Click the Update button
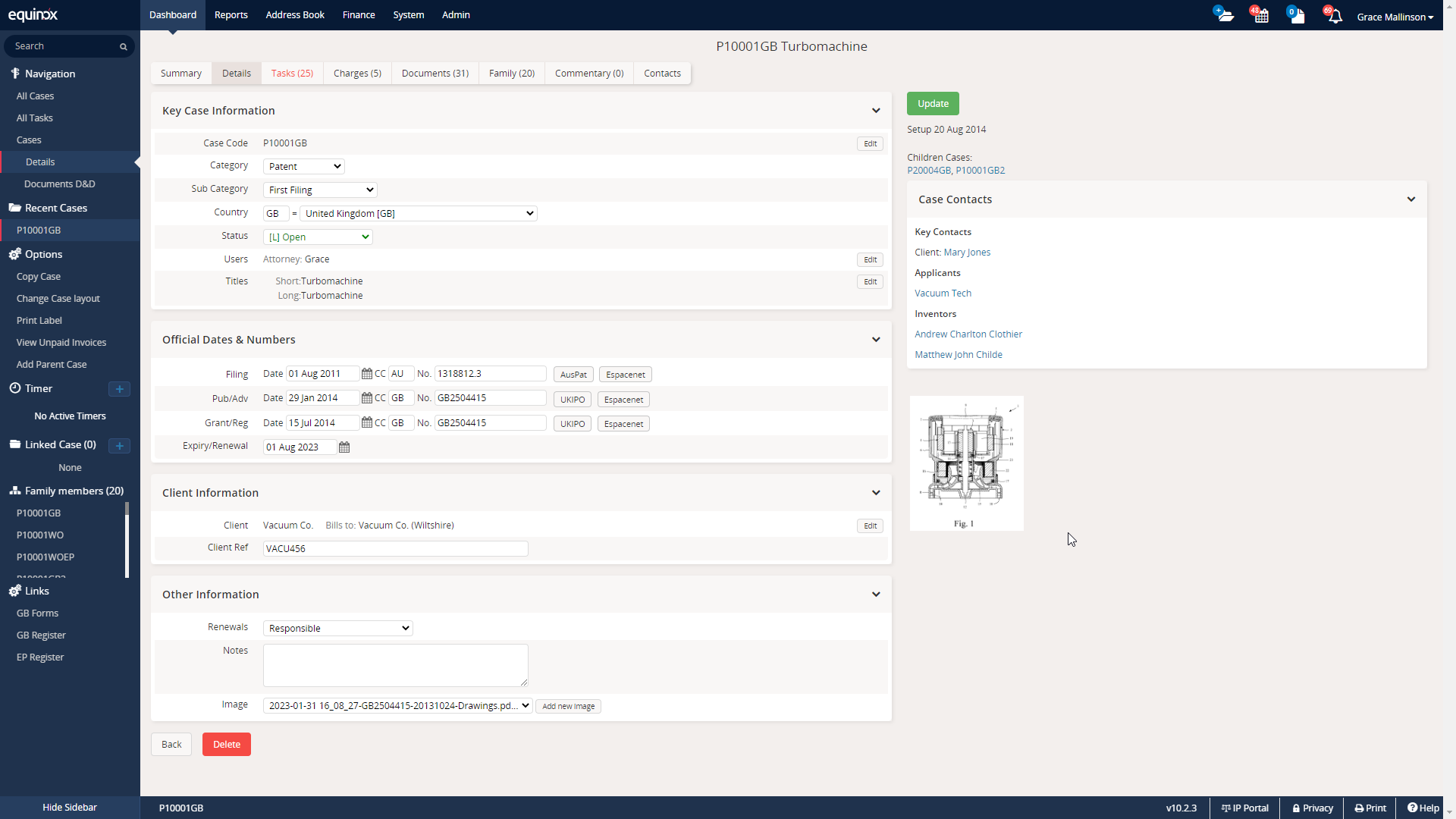Viewport: 1456px width, 819px height. pos(932,103)
